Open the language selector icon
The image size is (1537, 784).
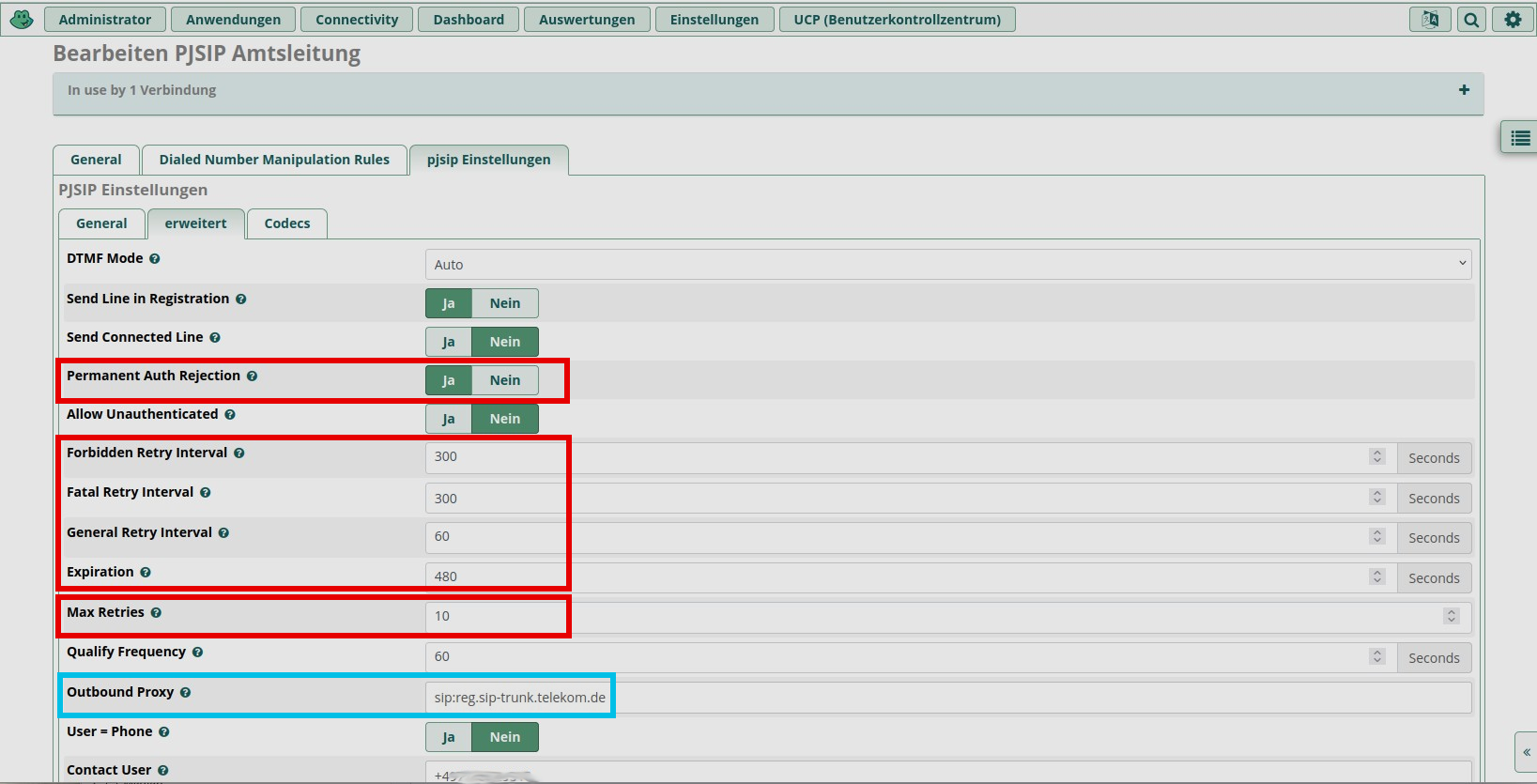click(x=1430, y=20)
